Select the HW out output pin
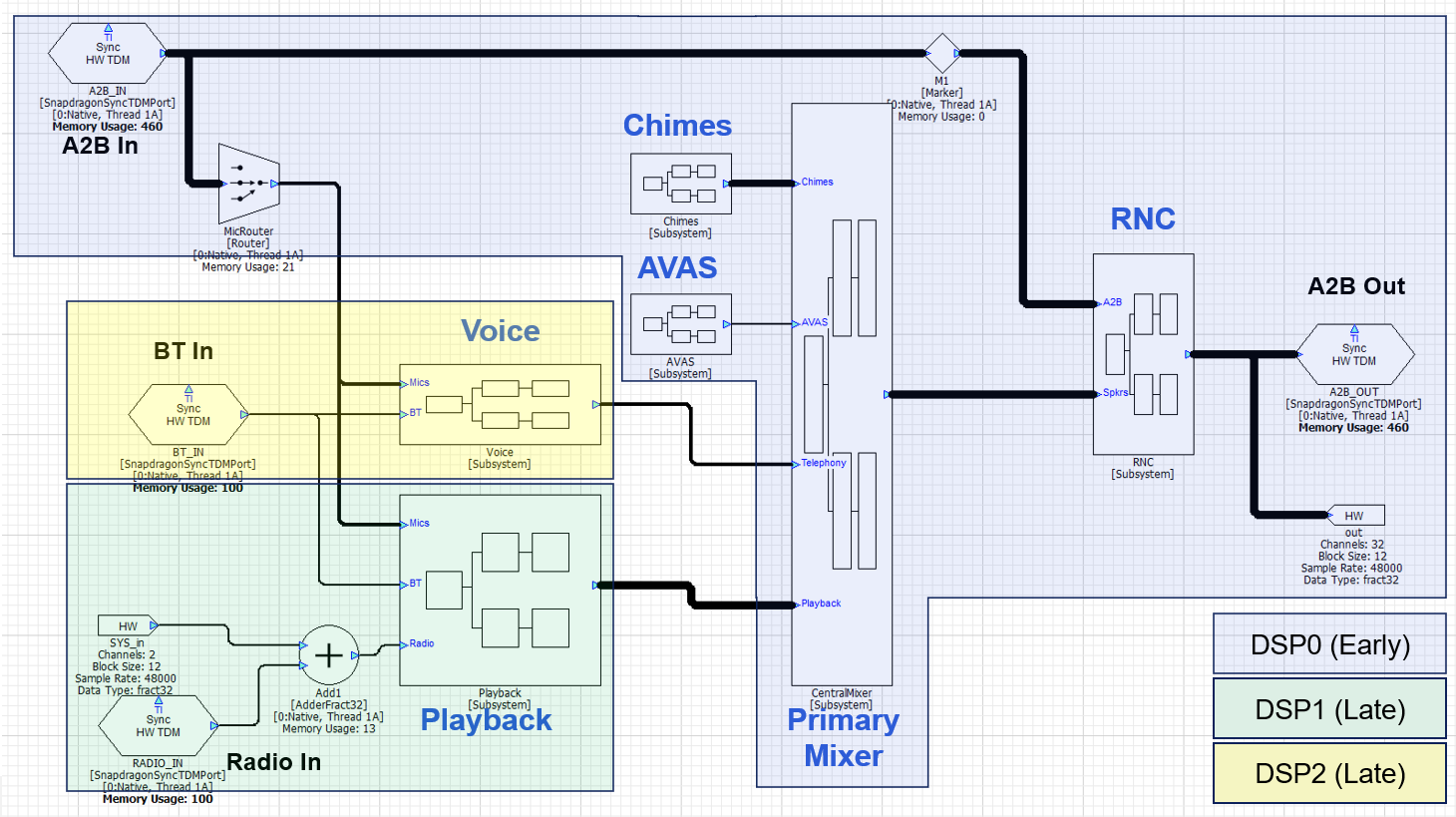The image size is (1456, 817). click(1355, 515)
